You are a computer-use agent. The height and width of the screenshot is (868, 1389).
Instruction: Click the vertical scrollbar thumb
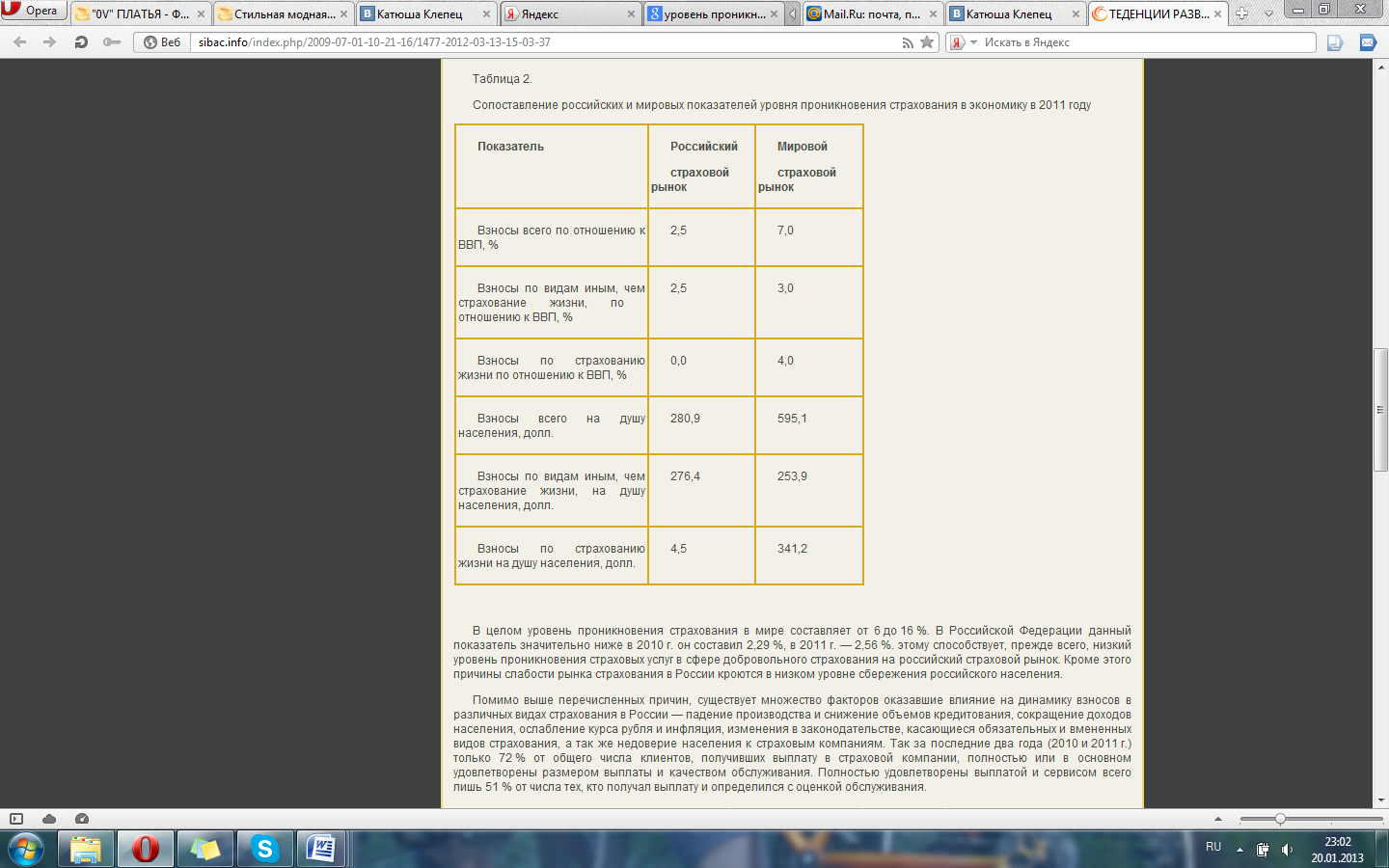click(x=1380, y=410)
